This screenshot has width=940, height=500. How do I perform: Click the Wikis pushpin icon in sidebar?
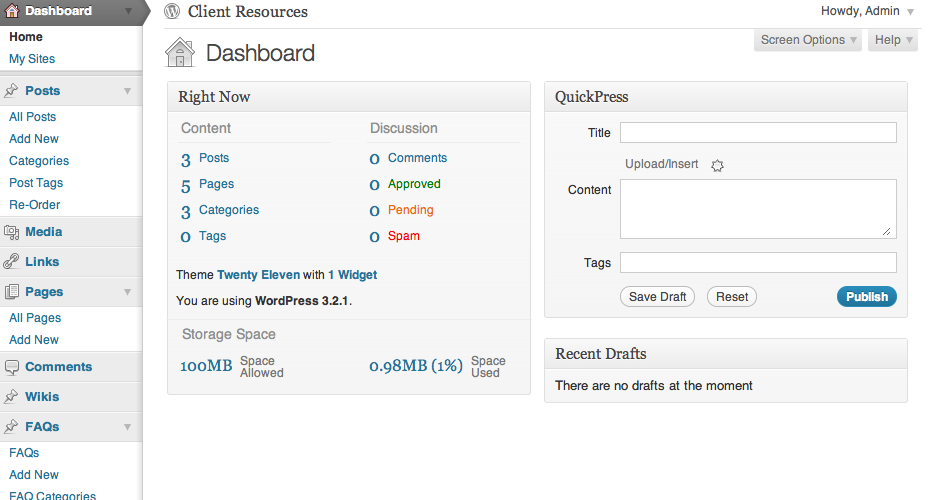click(12, 397)
